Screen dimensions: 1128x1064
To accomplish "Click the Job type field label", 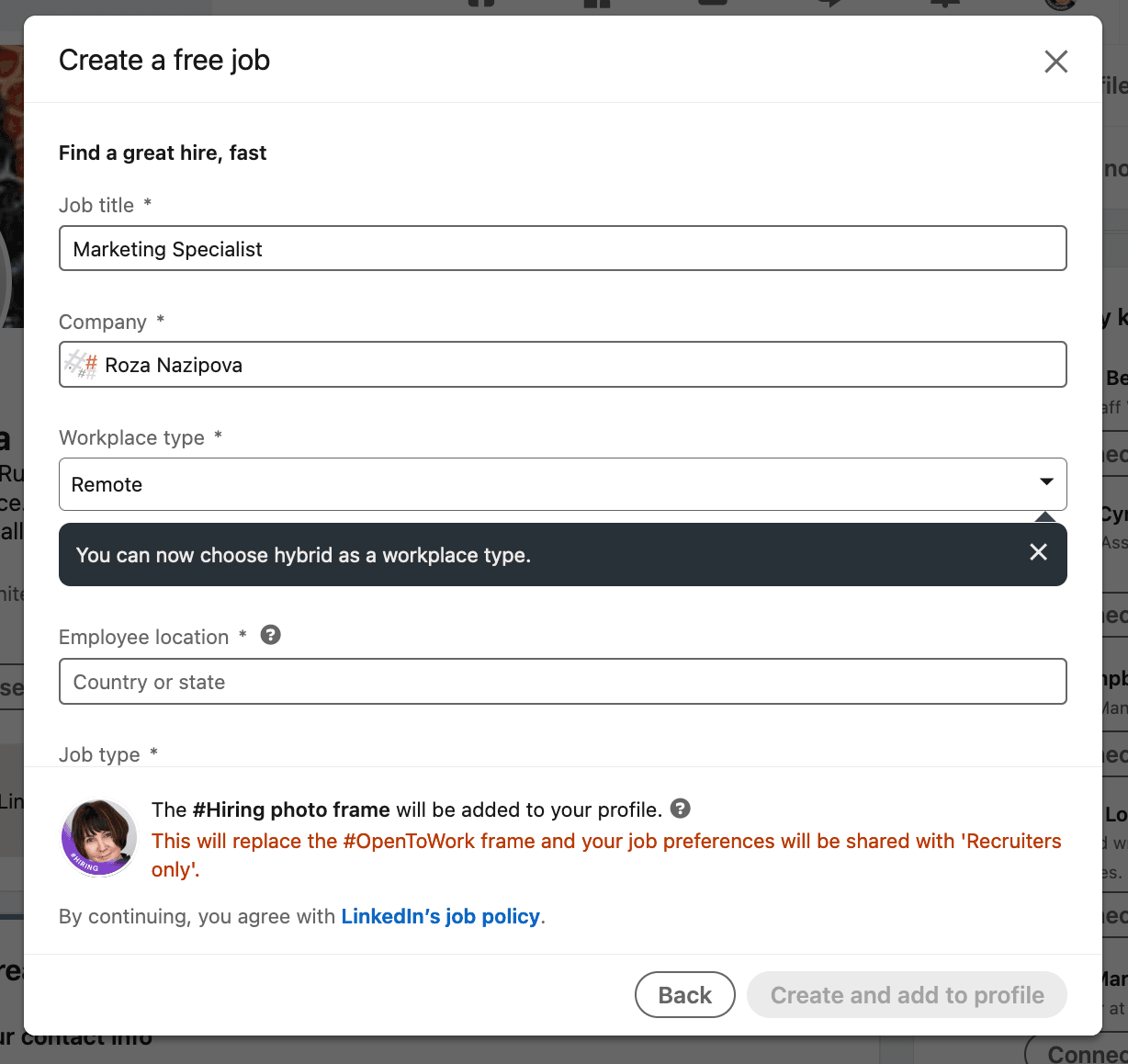I will pos(99,754).
